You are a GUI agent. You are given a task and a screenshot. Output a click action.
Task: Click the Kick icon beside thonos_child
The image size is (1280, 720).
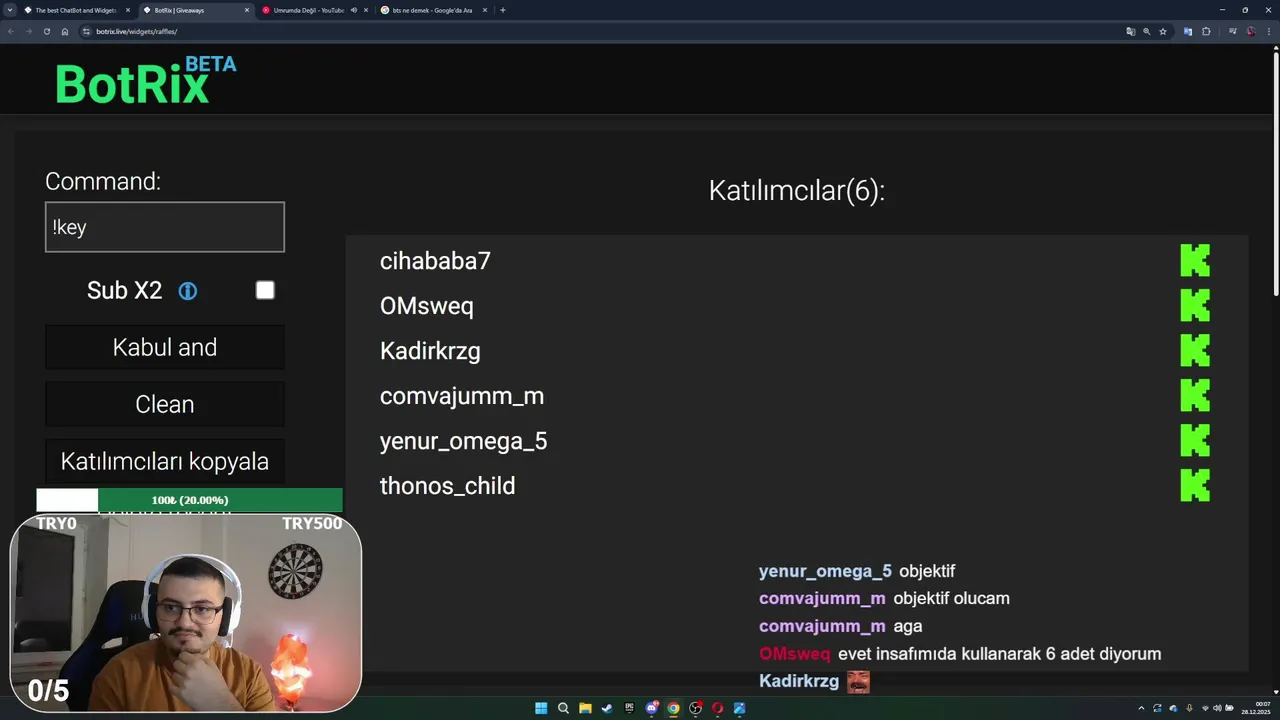click(1195, 486)
